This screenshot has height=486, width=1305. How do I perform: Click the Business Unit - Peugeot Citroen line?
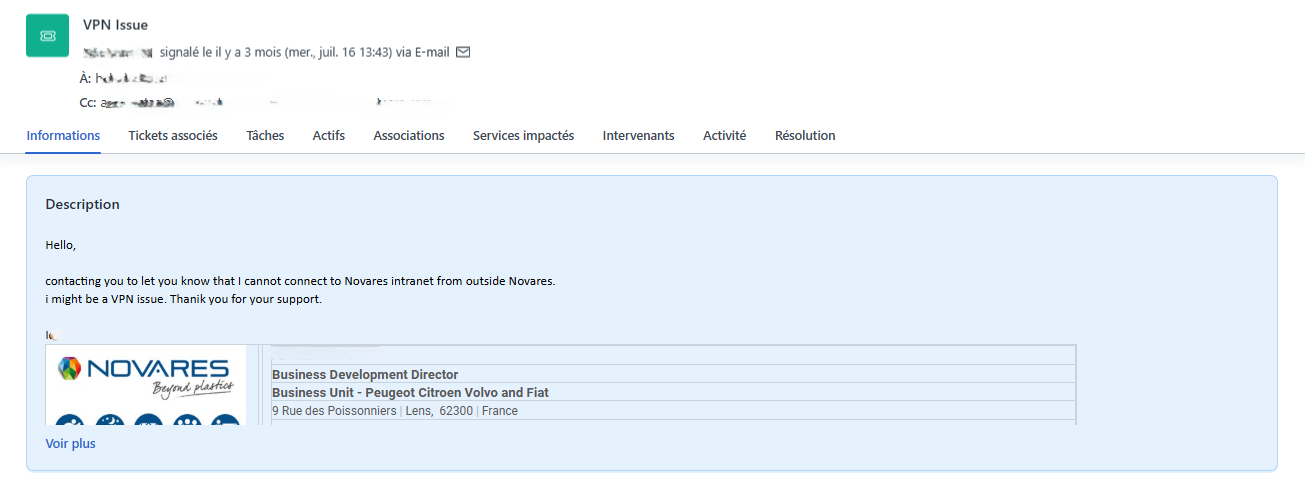pyautogui.click(x=410, y=392)
